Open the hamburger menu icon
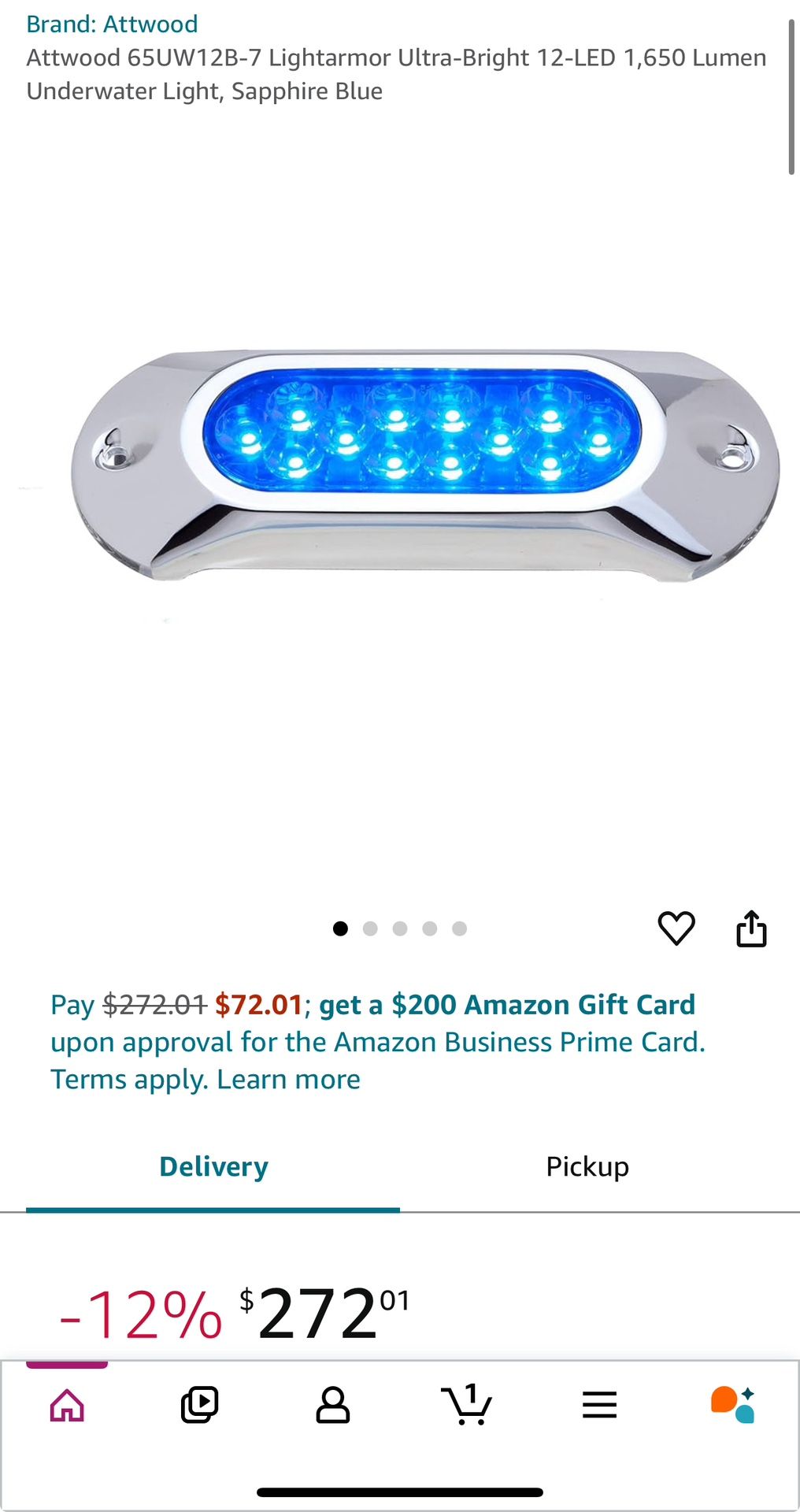 tap(599, 1405)
